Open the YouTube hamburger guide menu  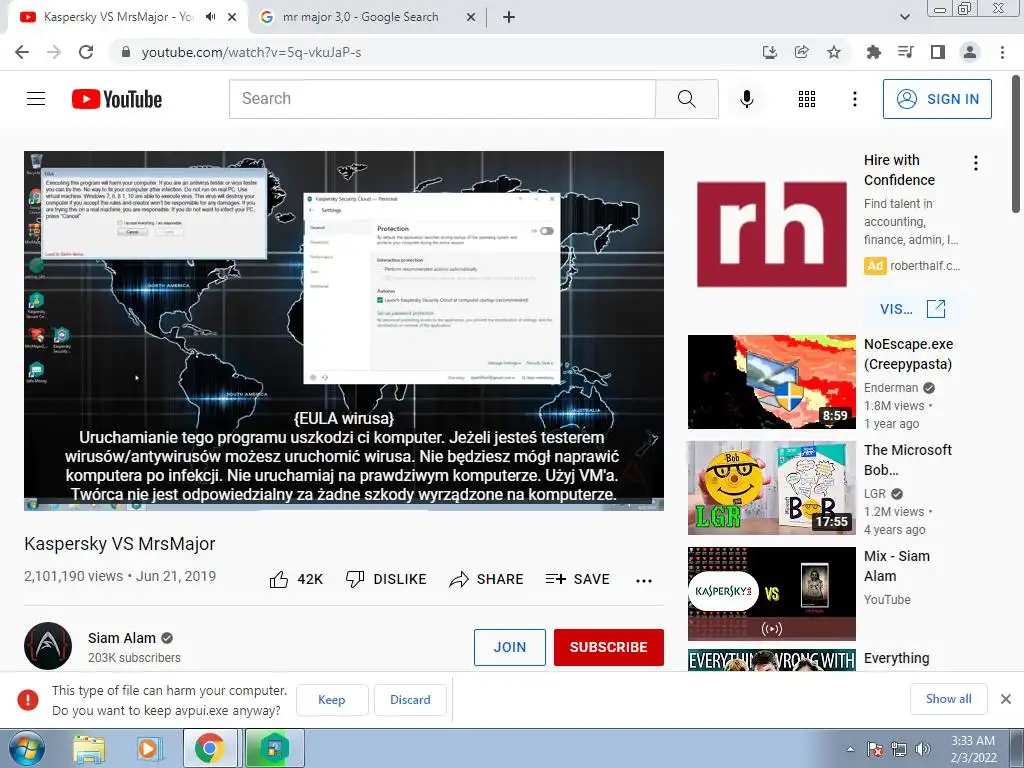[36, 99]
